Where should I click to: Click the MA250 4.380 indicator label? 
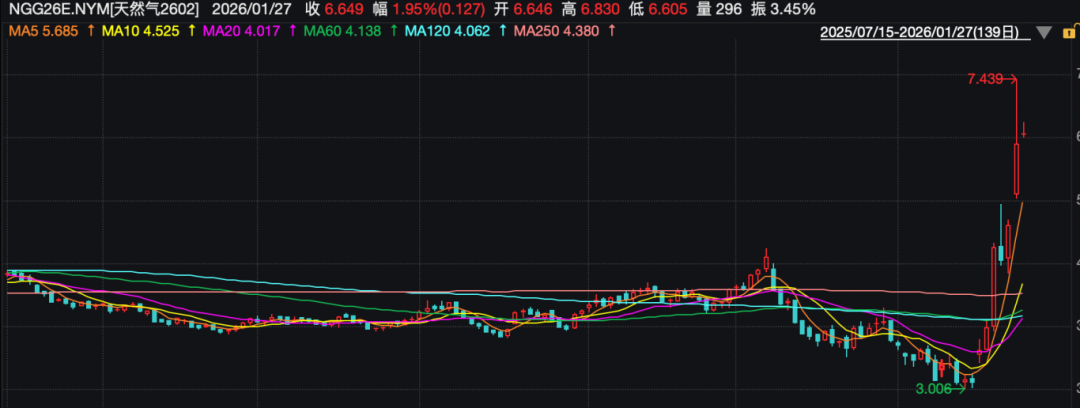(x=551, y=32)
